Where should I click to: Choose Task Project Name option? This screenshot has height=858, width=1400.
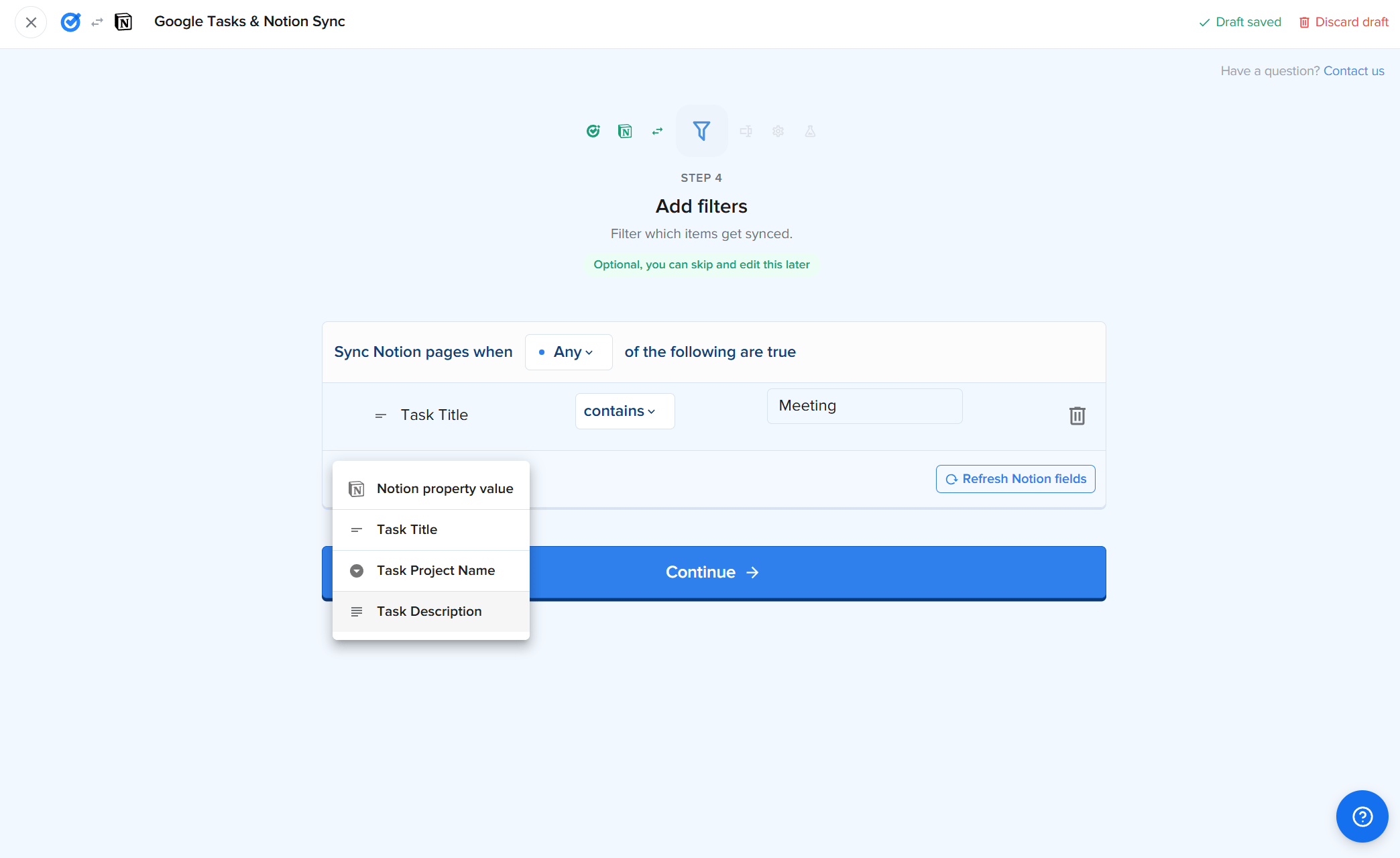[x=431, y=571]
